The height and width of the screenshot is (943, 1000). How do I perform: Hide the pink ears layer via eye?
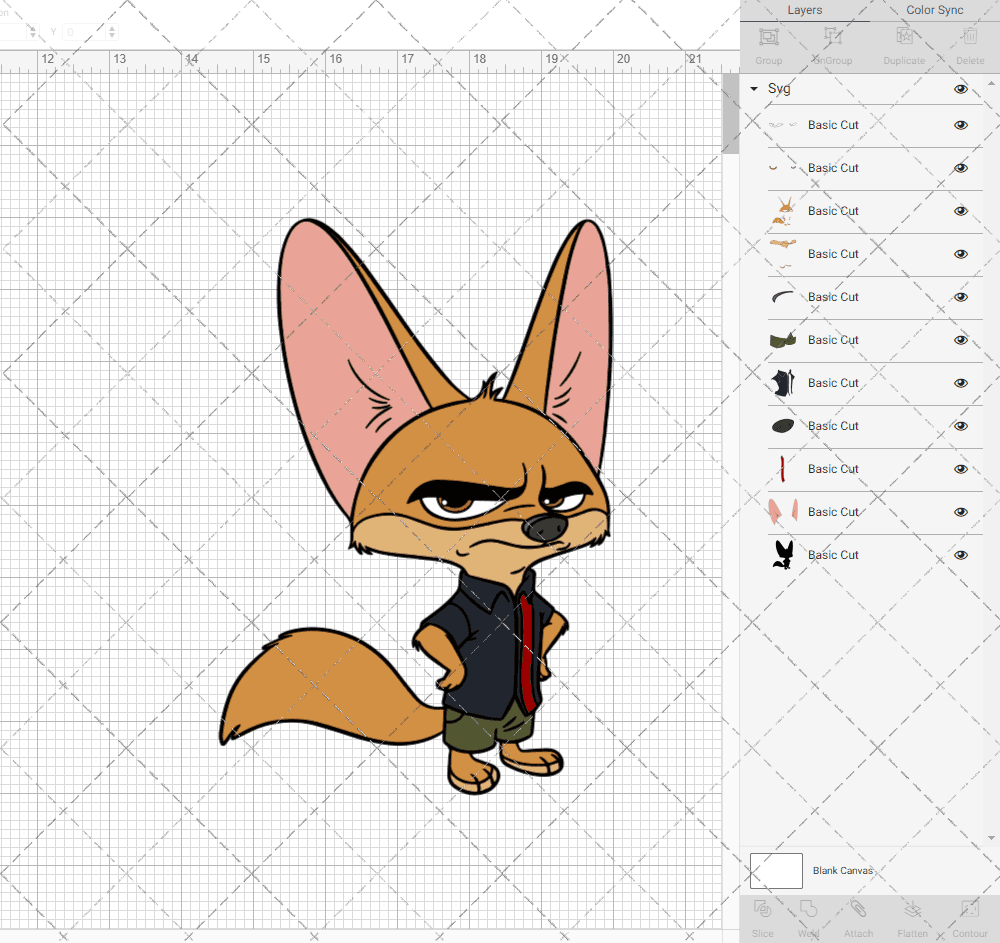(x=960, y=512)
